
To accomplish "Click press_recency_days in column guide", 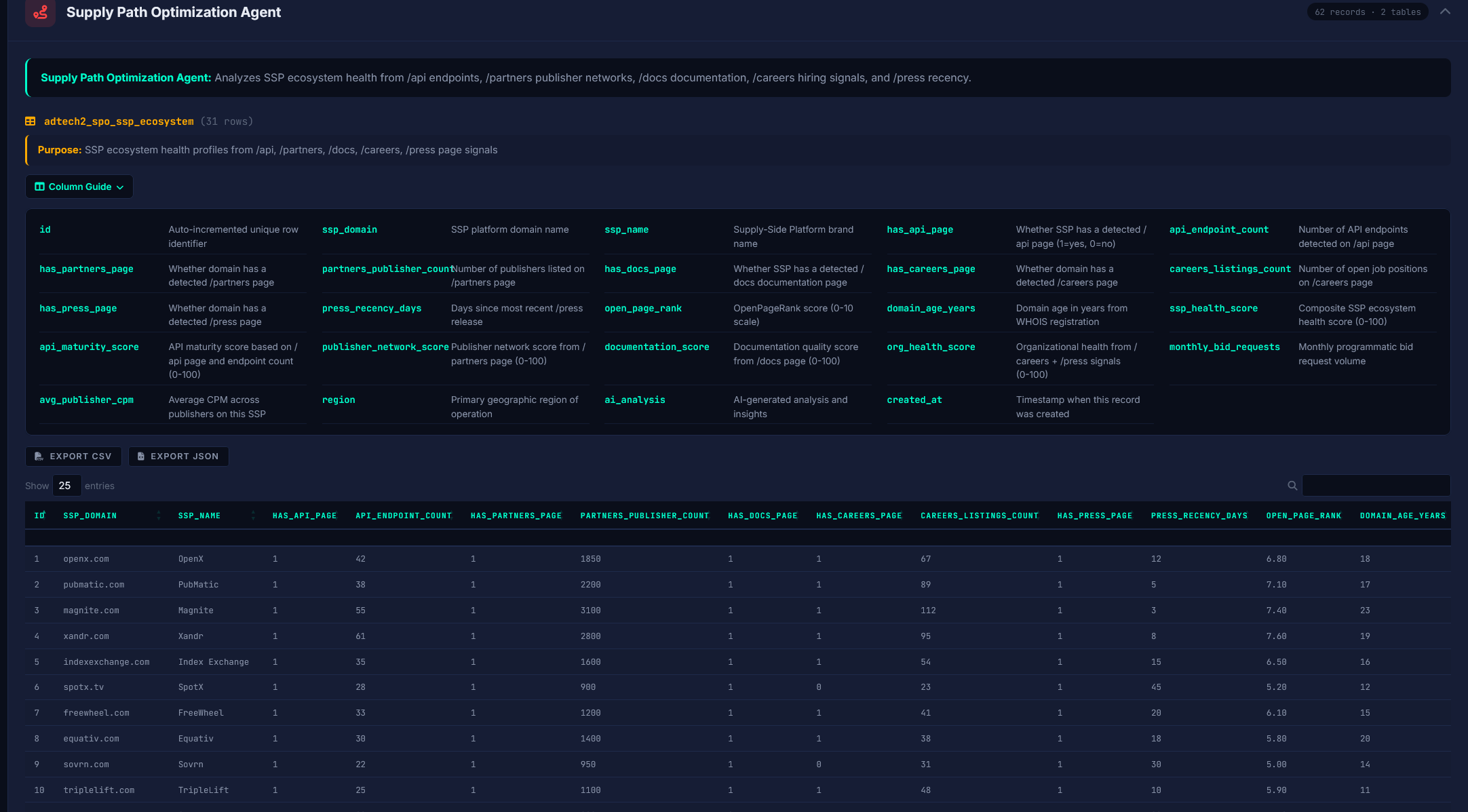I will click(372, 309).
